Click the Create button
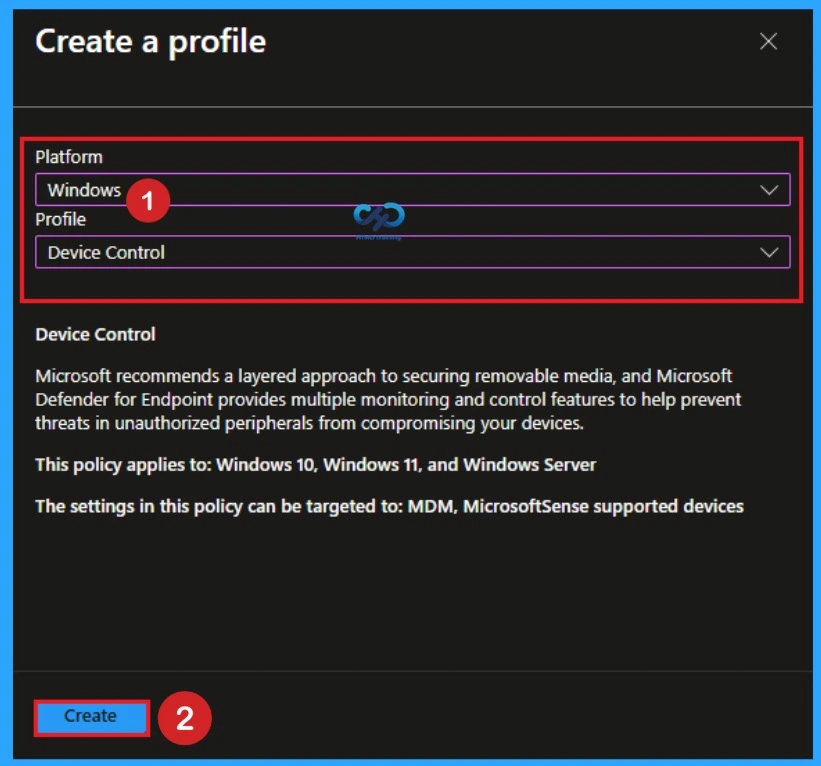The image size is (821, 766). (x=92, y=717)
